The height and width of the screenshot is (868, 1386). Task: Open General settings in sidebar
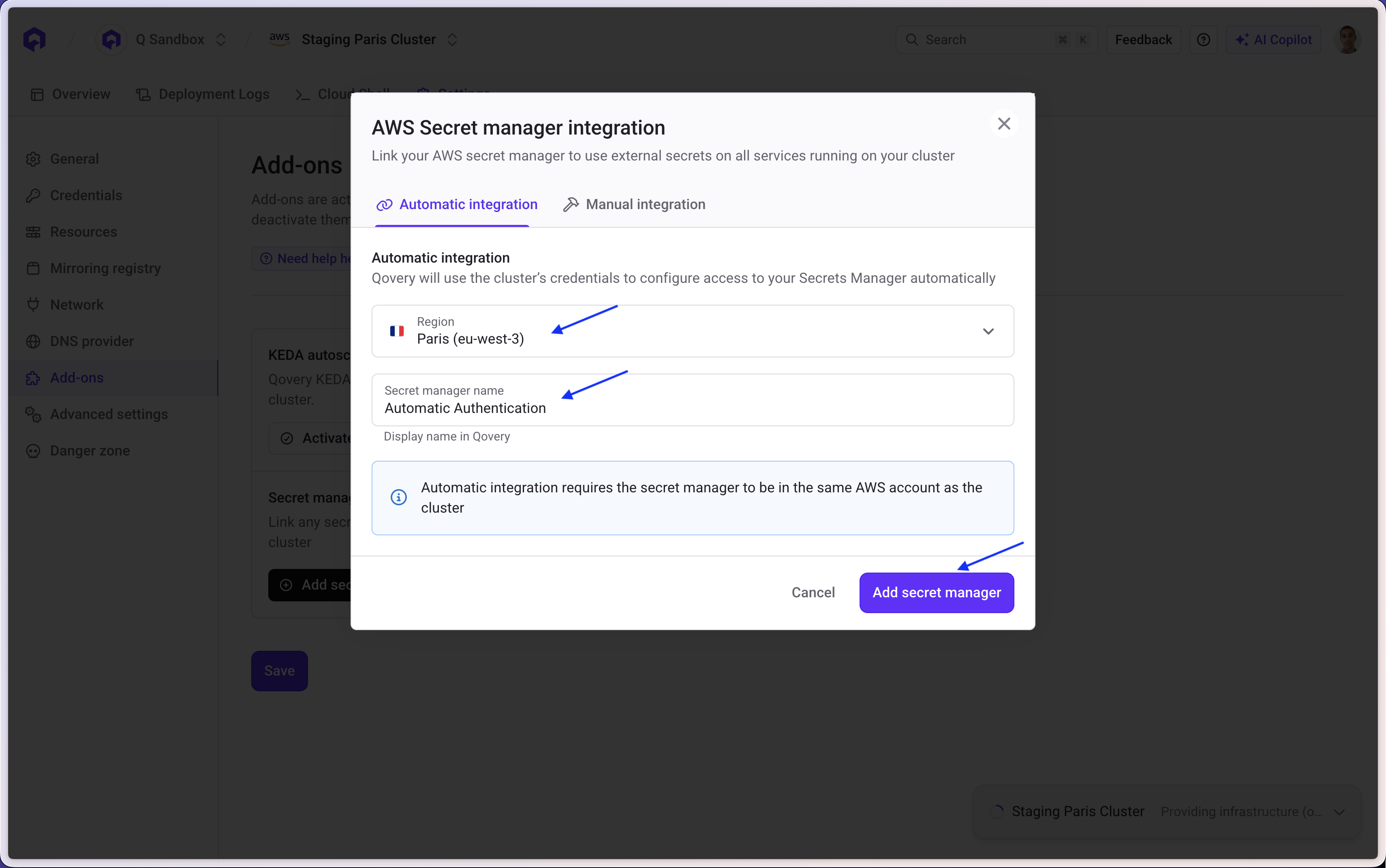point(113,159)
